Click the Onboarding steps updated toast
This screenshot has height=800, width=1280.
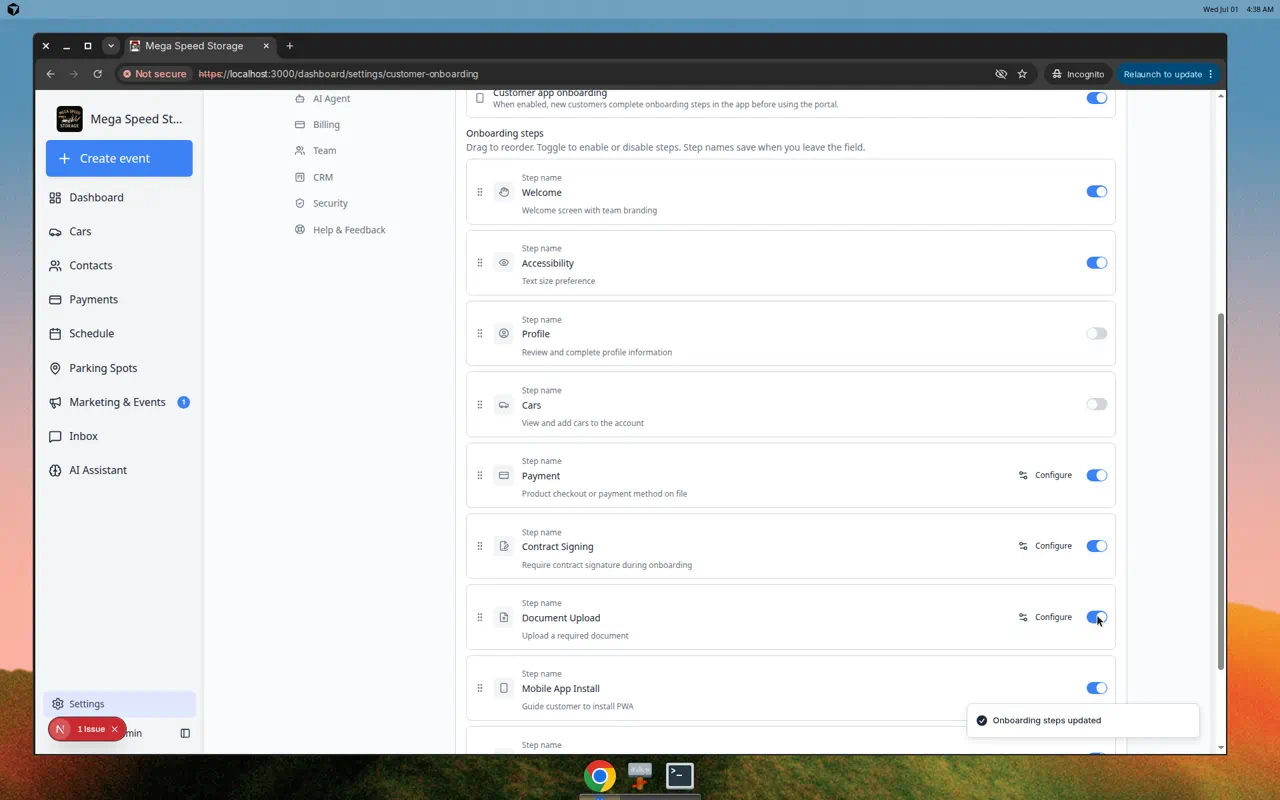pos(1083,720)
